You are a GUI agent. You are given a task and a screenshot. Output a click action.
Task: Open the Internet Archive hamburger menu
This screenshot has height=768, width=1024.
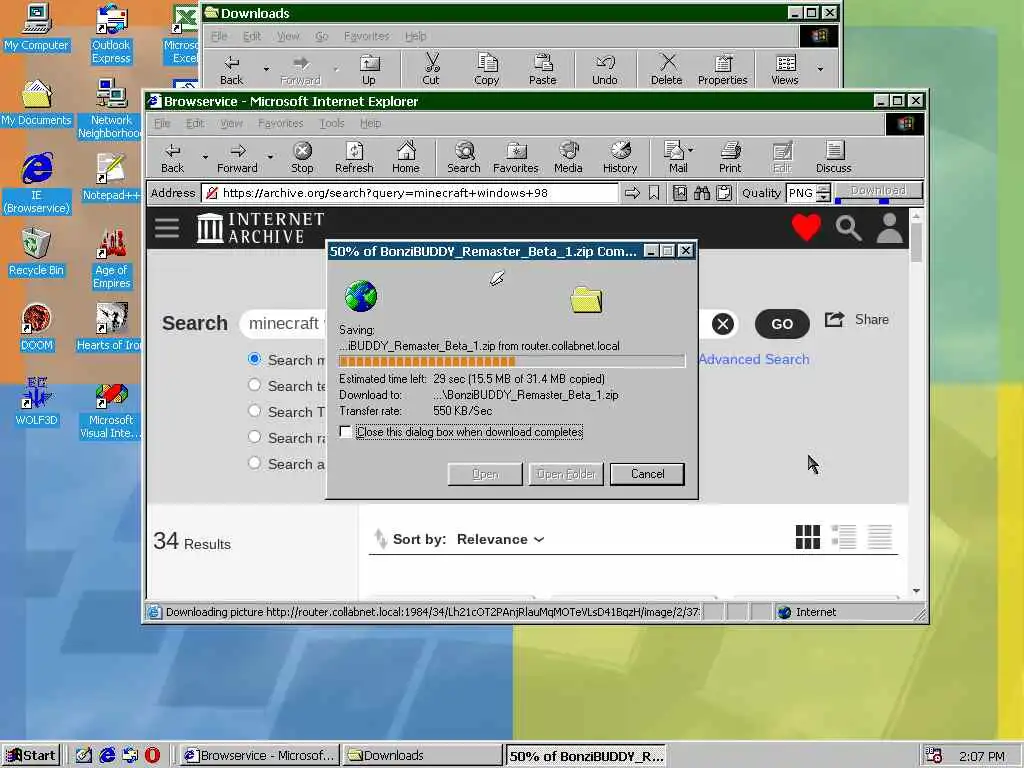click(167, 228)
